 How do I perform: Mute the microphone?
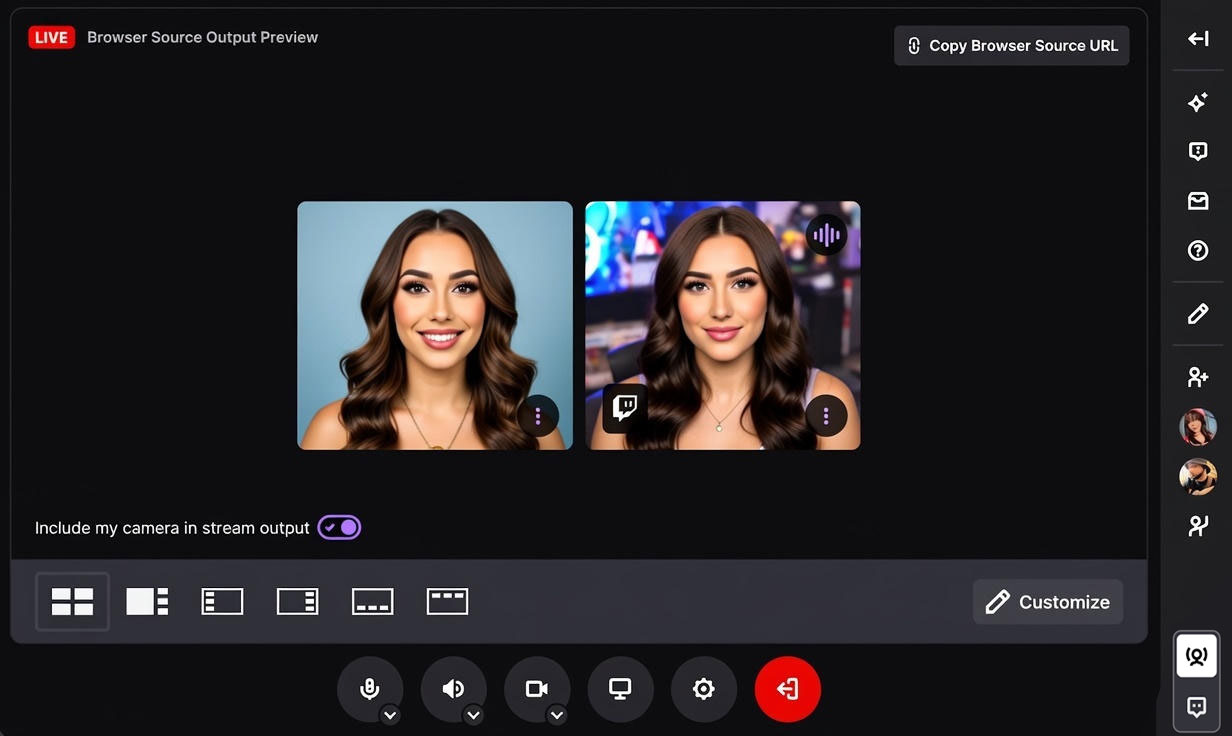pos(370,688)
